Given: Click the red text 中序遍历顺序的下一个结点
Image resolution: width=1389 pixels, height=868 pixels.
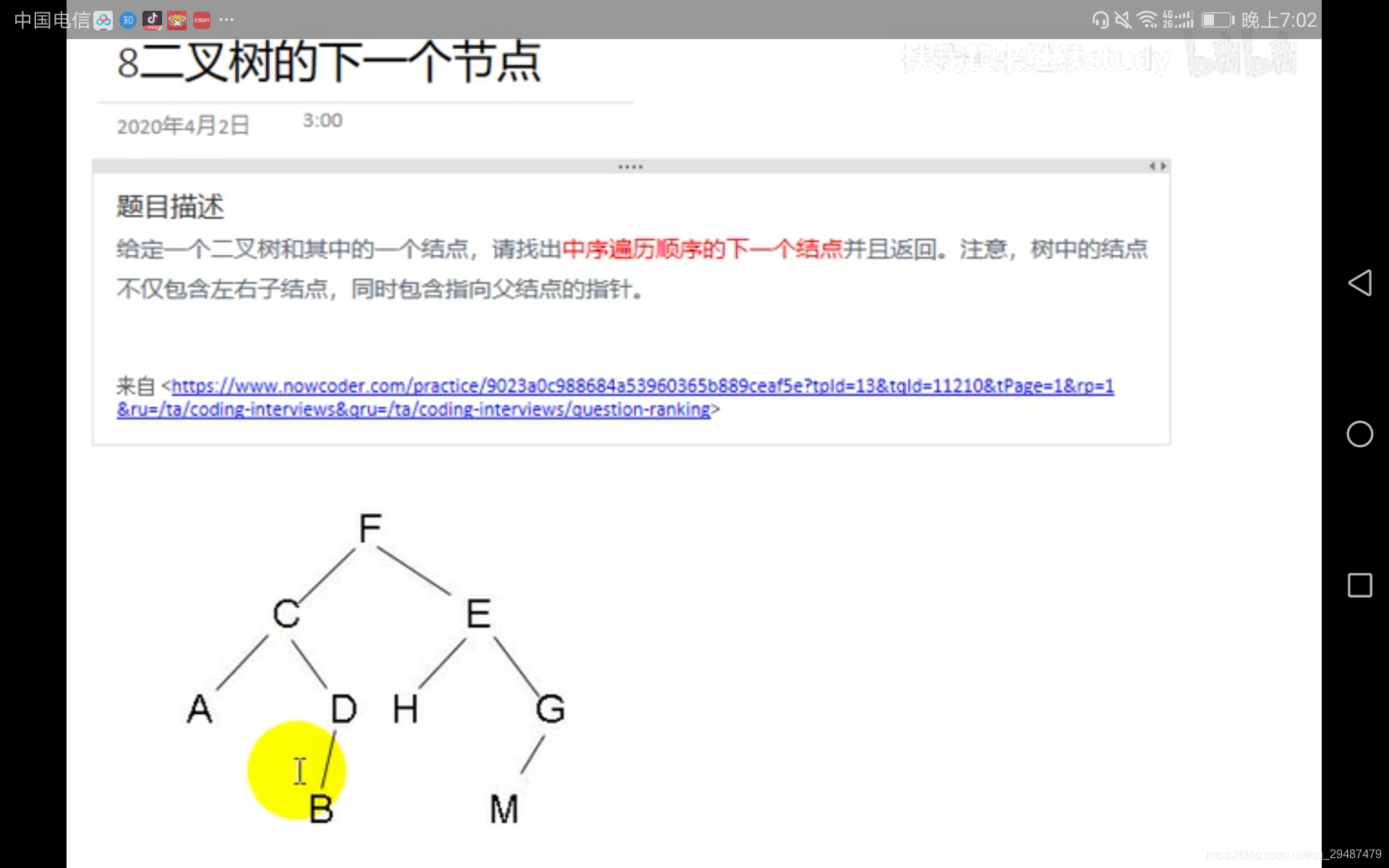Looking at the screenshot, I should (702, 250).
